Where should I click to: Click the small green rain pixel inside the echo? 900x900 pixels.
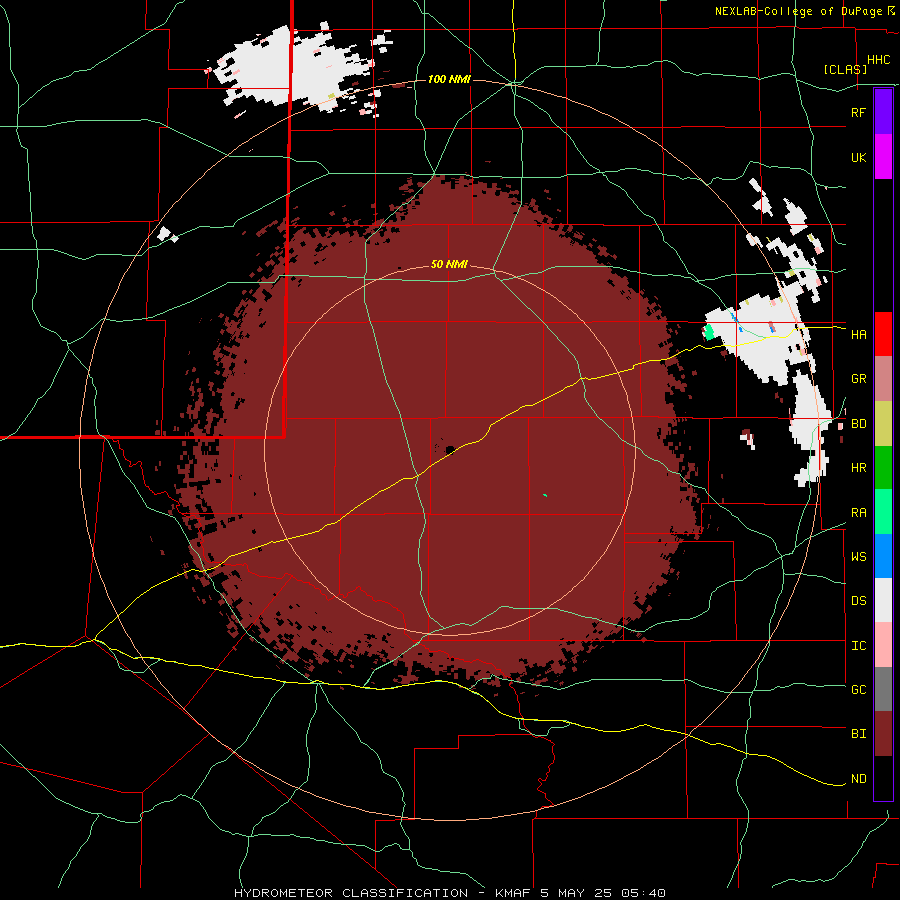point(544,495)
